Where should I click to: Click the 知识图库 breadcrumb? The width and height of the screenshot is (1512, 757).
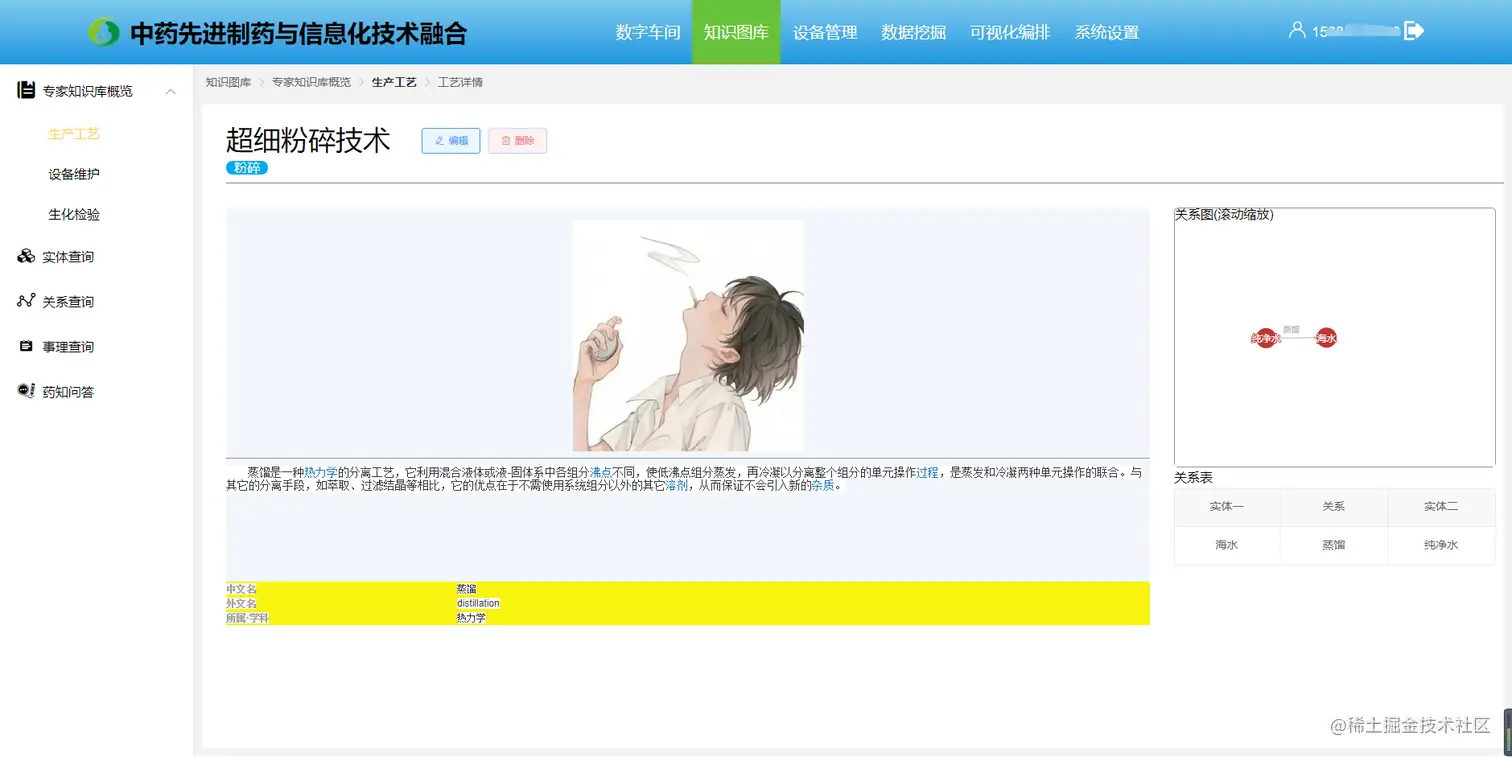228,82
